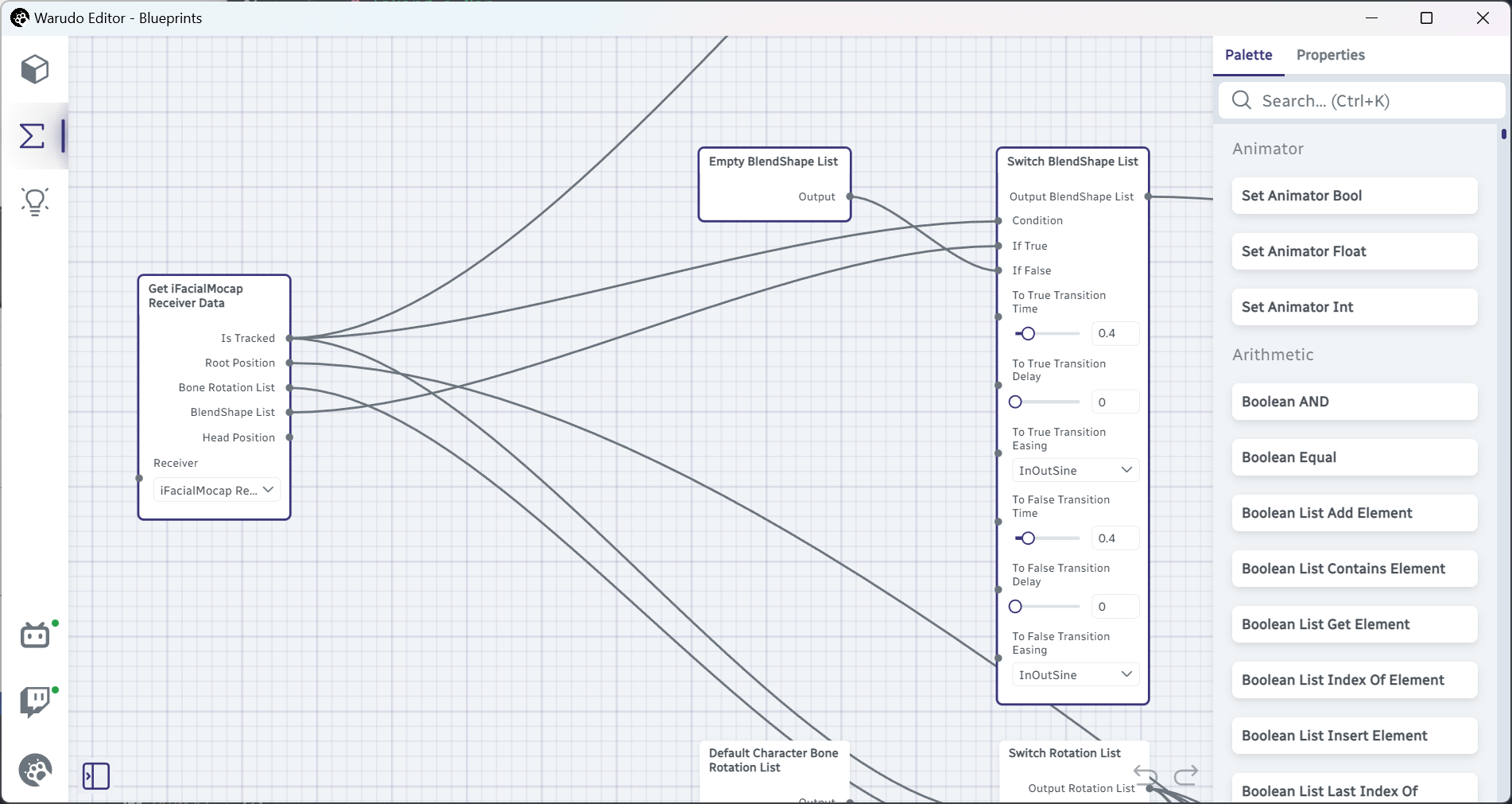Edit To True Transition Delay value field

(1115, 402)
